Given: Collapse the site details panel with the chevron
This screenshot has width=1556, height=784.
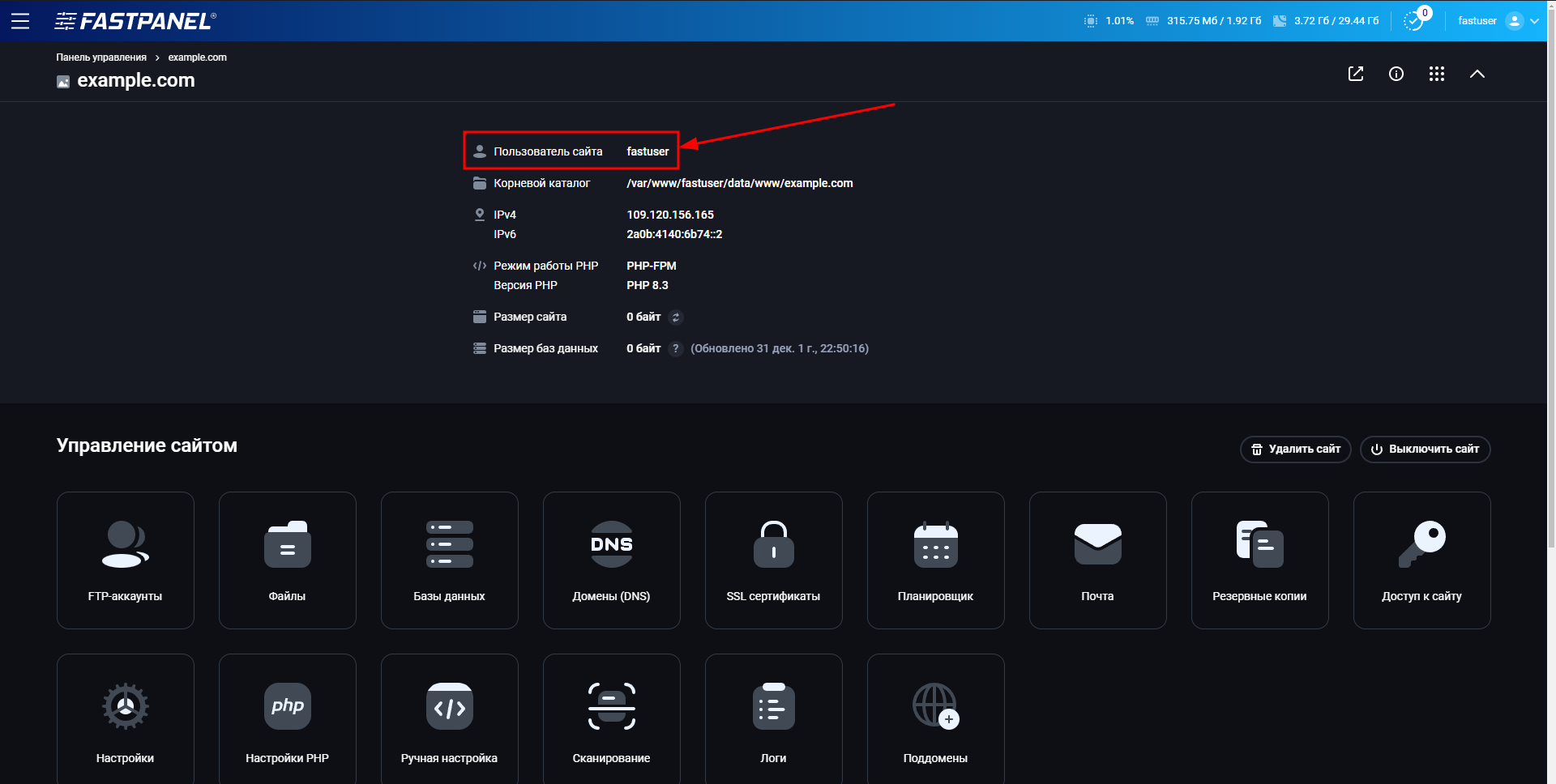Looking at the screenshot, I should point(1477,74).
